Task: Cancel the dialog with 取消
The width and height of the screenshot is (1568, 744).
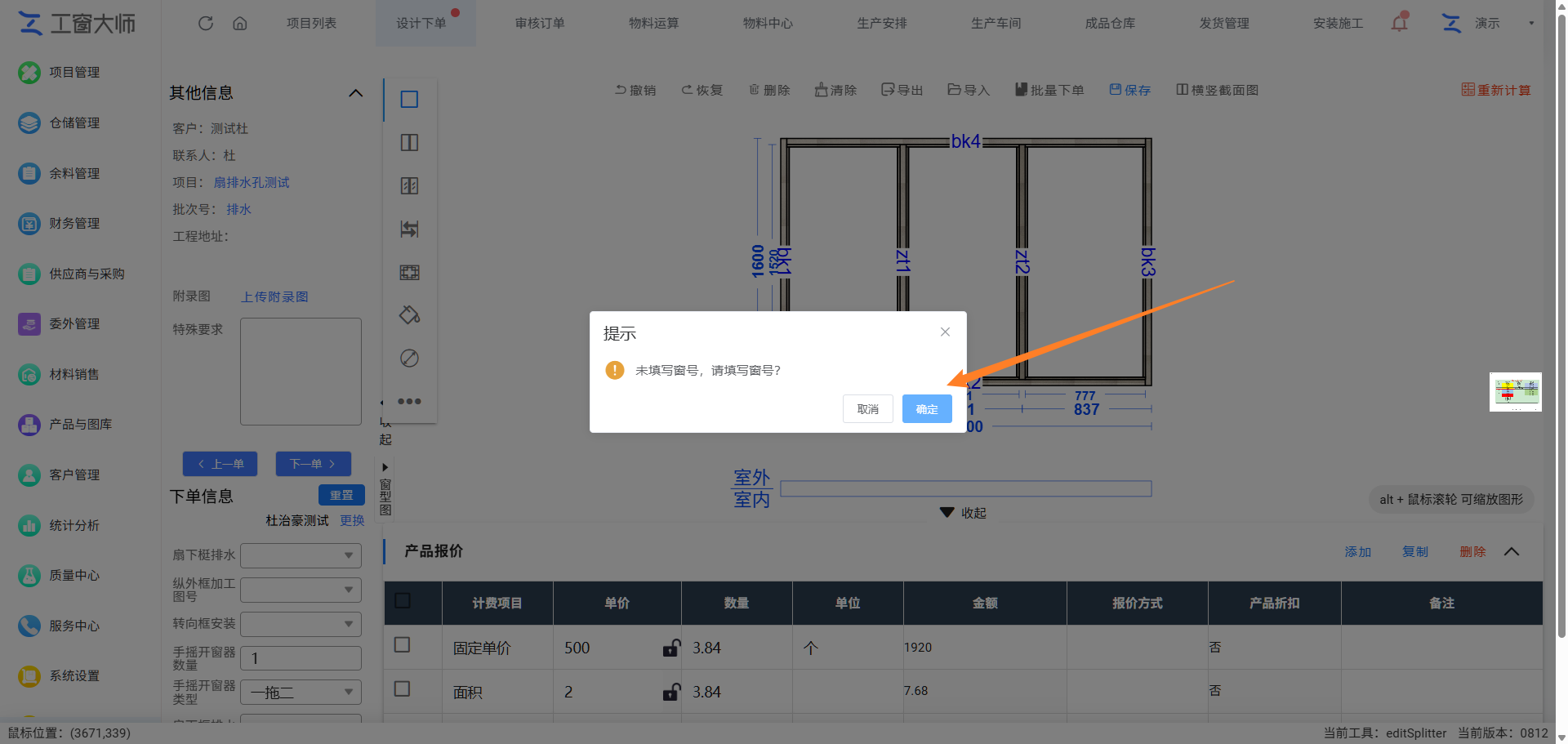Action: (x=868, y=409)
